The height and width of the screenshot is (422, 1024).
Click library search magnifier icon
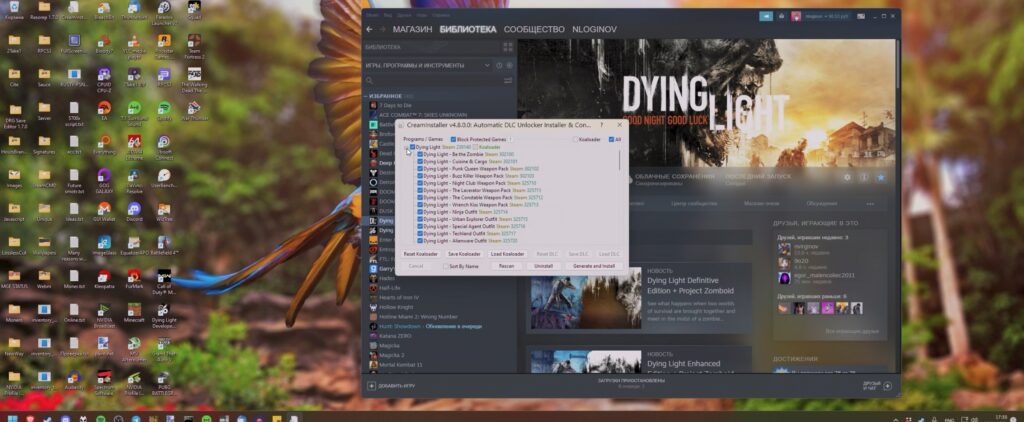(370, 80)
